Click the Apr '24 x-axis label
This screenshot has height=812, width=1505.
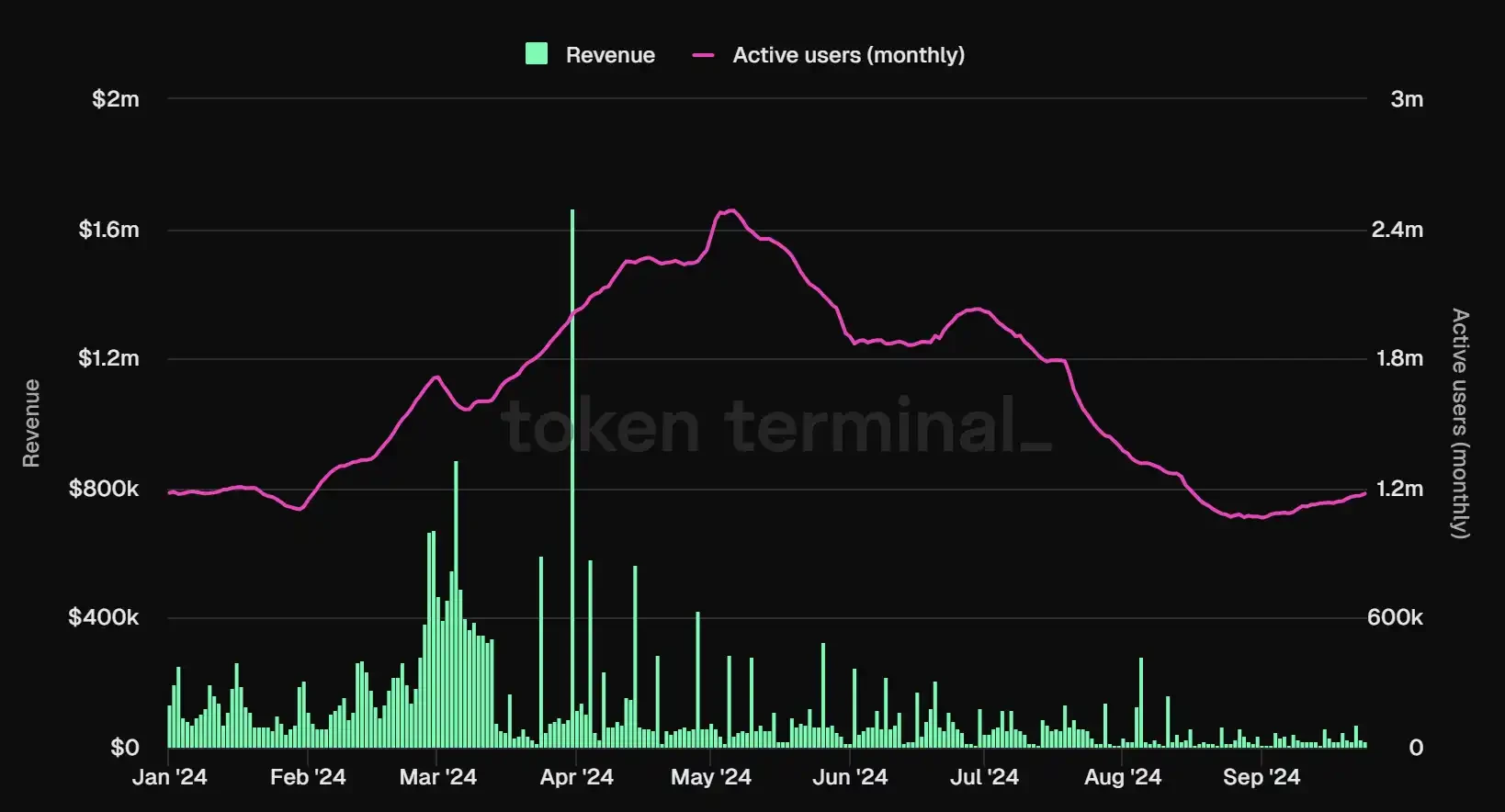[576, 777]
